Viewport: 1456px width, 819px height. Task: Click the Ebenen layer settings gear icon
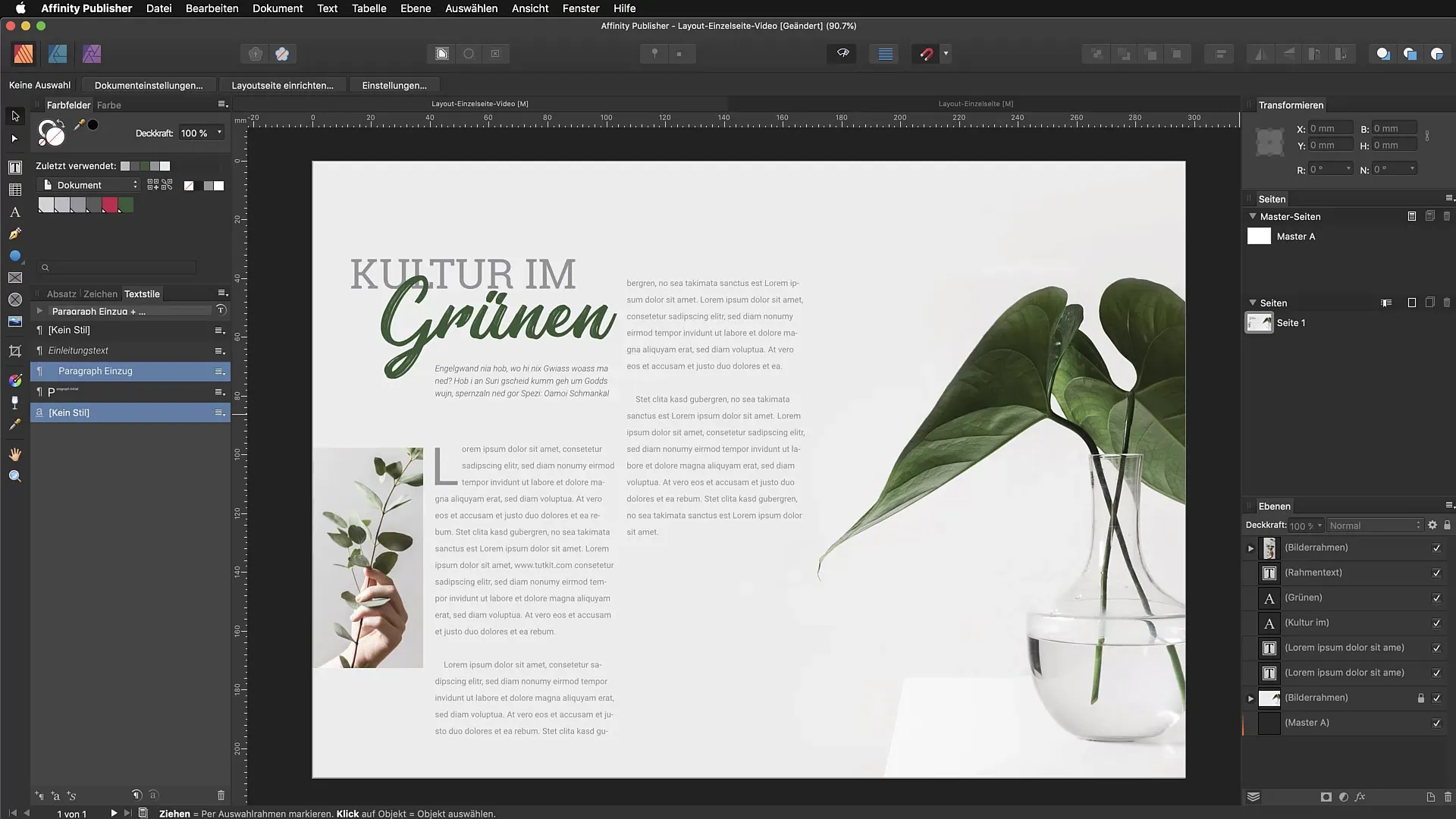click(1432, 525)
